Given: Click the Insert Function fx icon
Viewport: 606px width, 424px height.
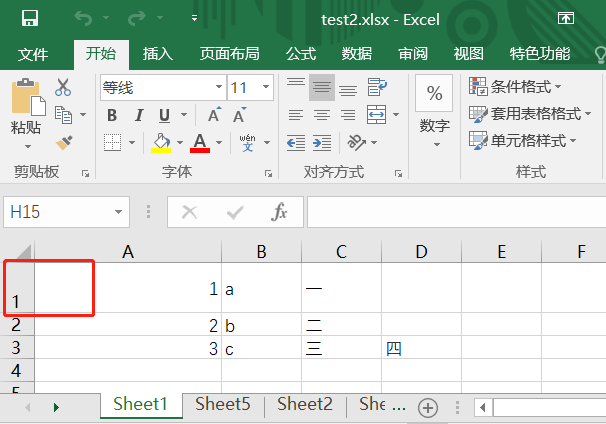Looking at the screenshot, I should (280, 212).
